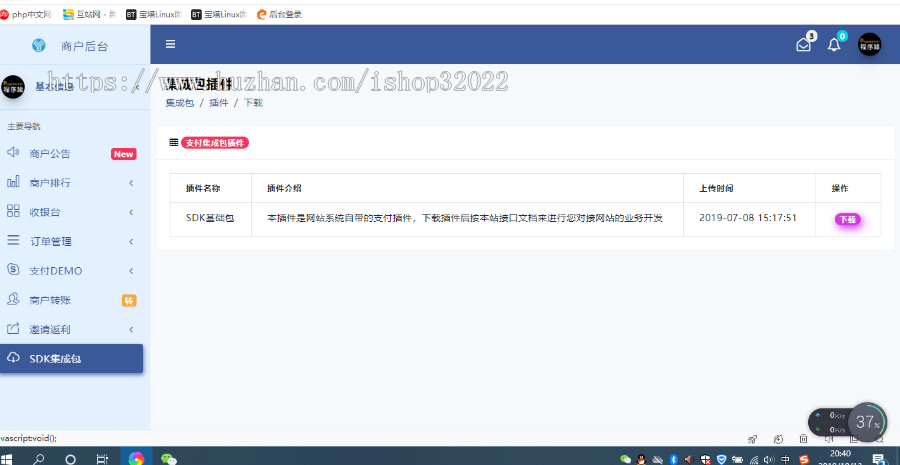The height and width of the screenshot is (465, 900).
Task: Click the 支付集成包插件 pink badge
Action: [x=215, y=143]
